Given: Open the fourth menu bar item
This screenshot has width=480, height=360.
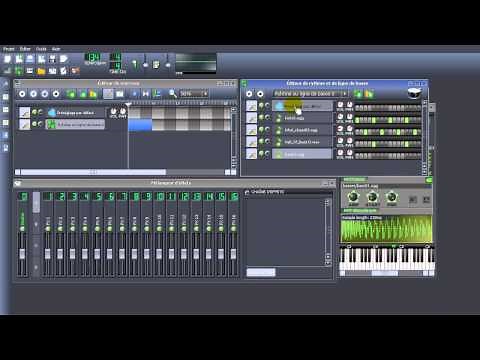Looking at the screenshot, I should [x=56, y=49].
